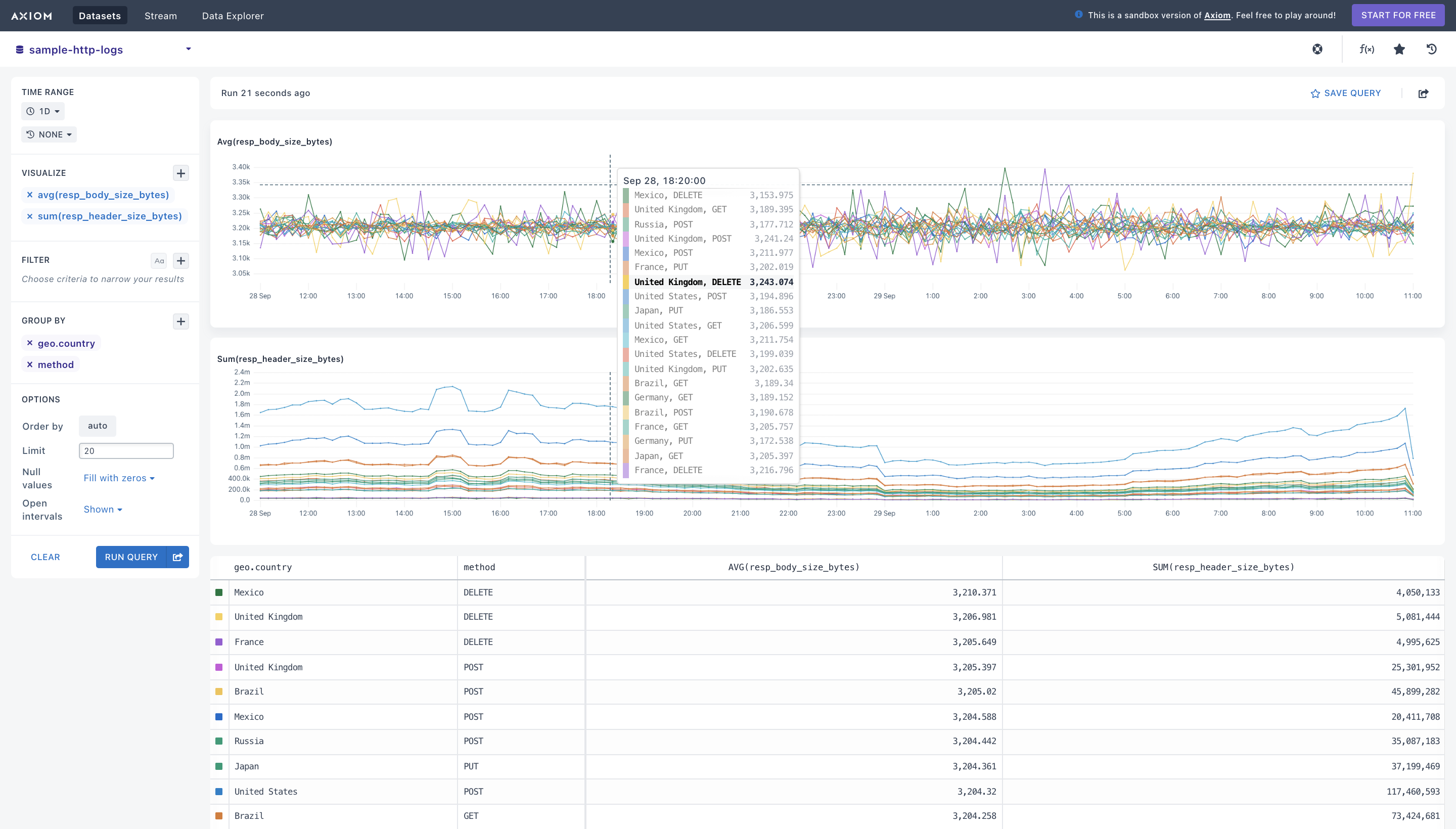The height and width of the screenshot is (829, 1456).
Task: Click share icon beside Save Query
Action: [1423, 94]
